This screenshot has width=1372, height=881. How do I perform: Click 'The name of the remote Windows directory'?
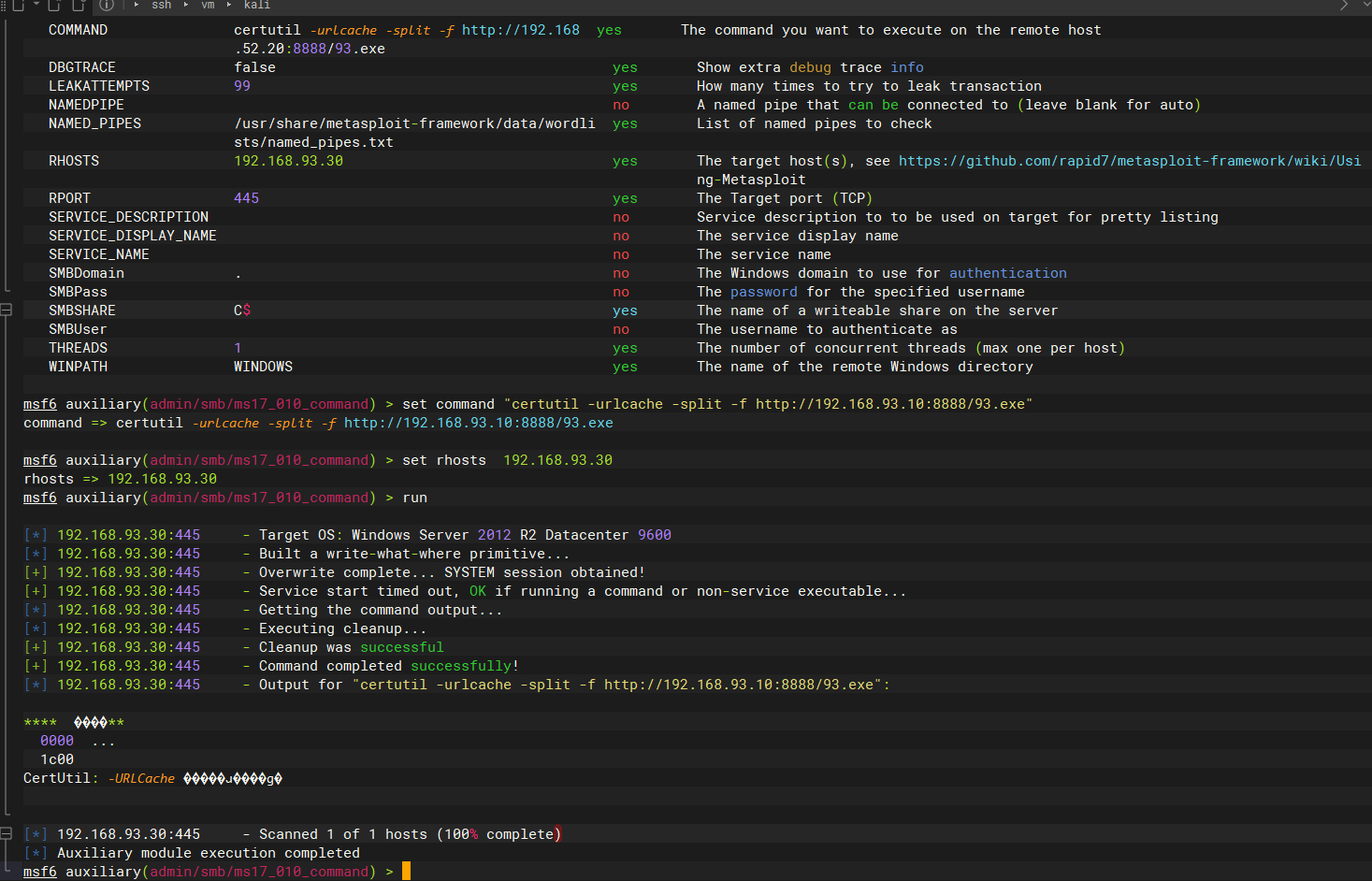865,367
